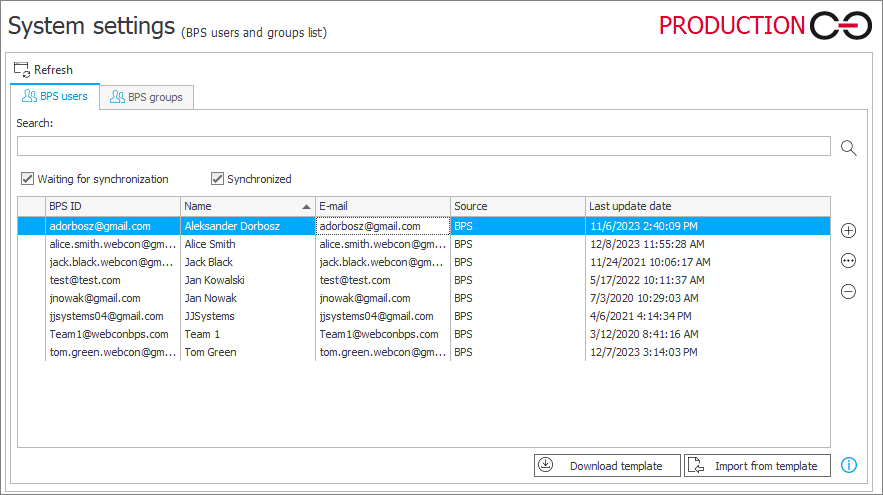This screenshot has width=883, height=495.
Task: Click E-mail jjsystems04@gmail.com cell
Action: (383, 316)
